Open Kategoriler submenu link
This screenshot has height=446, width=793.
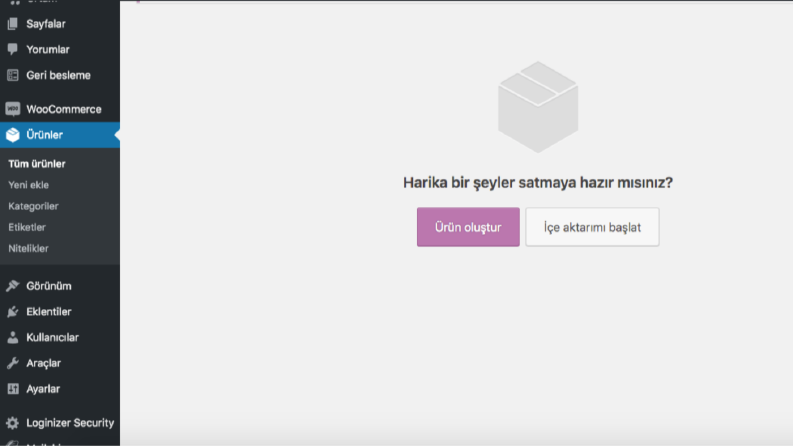point(33,206)
